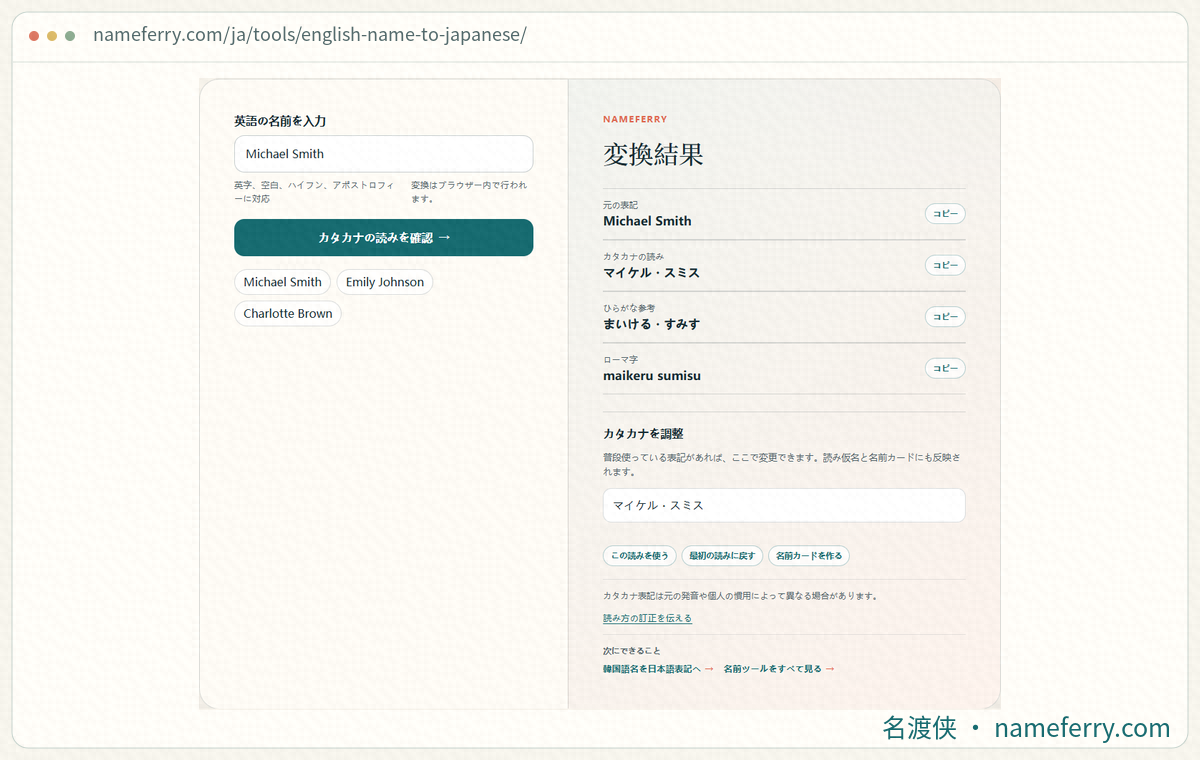Viewport: 1200px width, 760px height.
Task: Click the この読みを使う button
Action: (x=640, y=556)
